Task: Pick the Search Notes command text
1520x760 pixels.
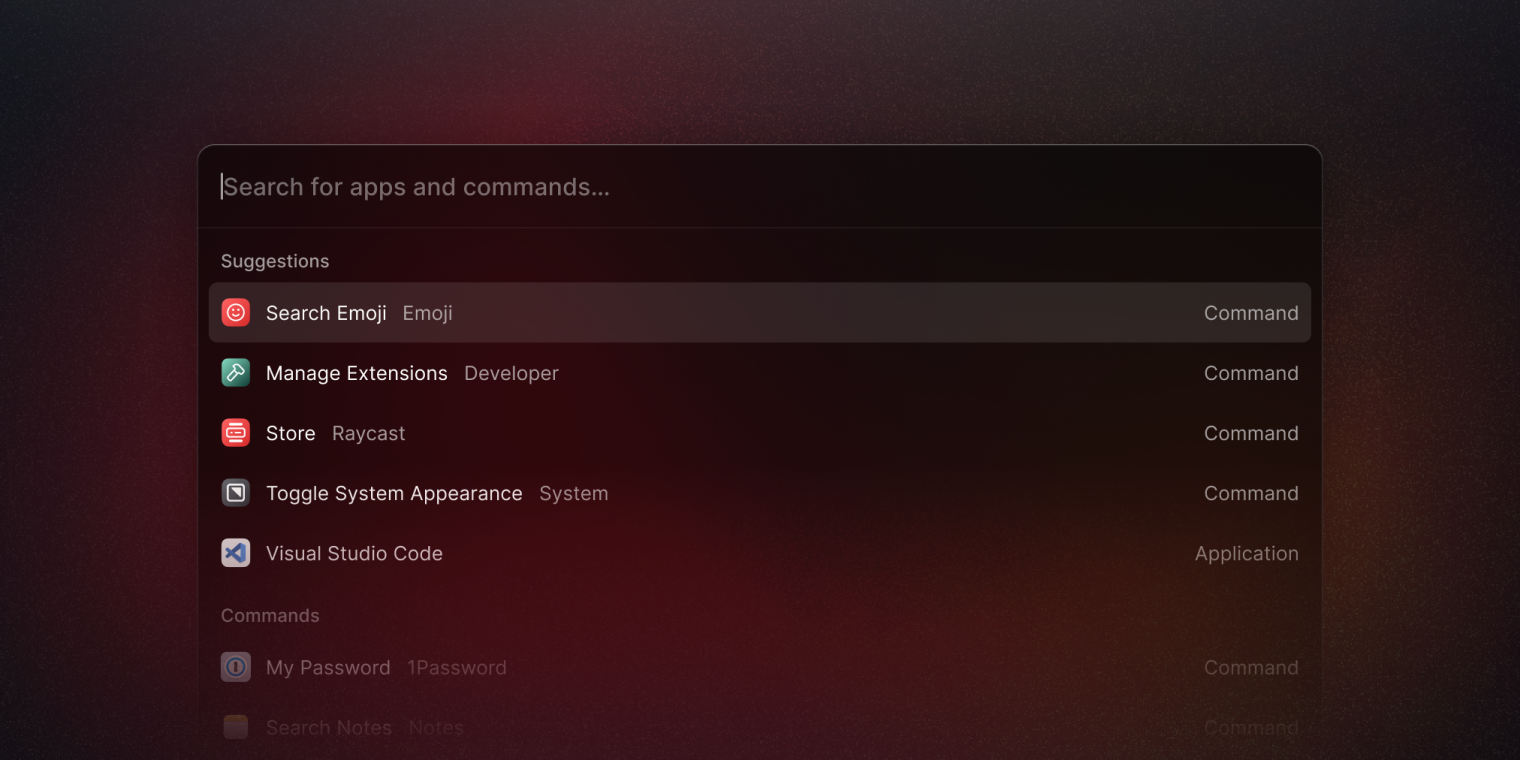Action: pos(328,727)
